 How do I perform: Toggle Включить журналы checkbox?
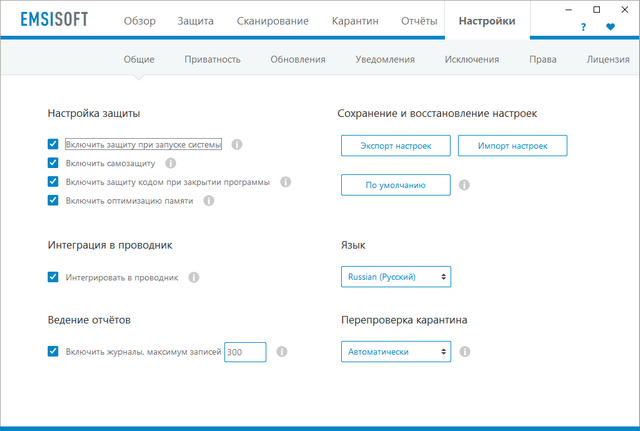(53, 351)
